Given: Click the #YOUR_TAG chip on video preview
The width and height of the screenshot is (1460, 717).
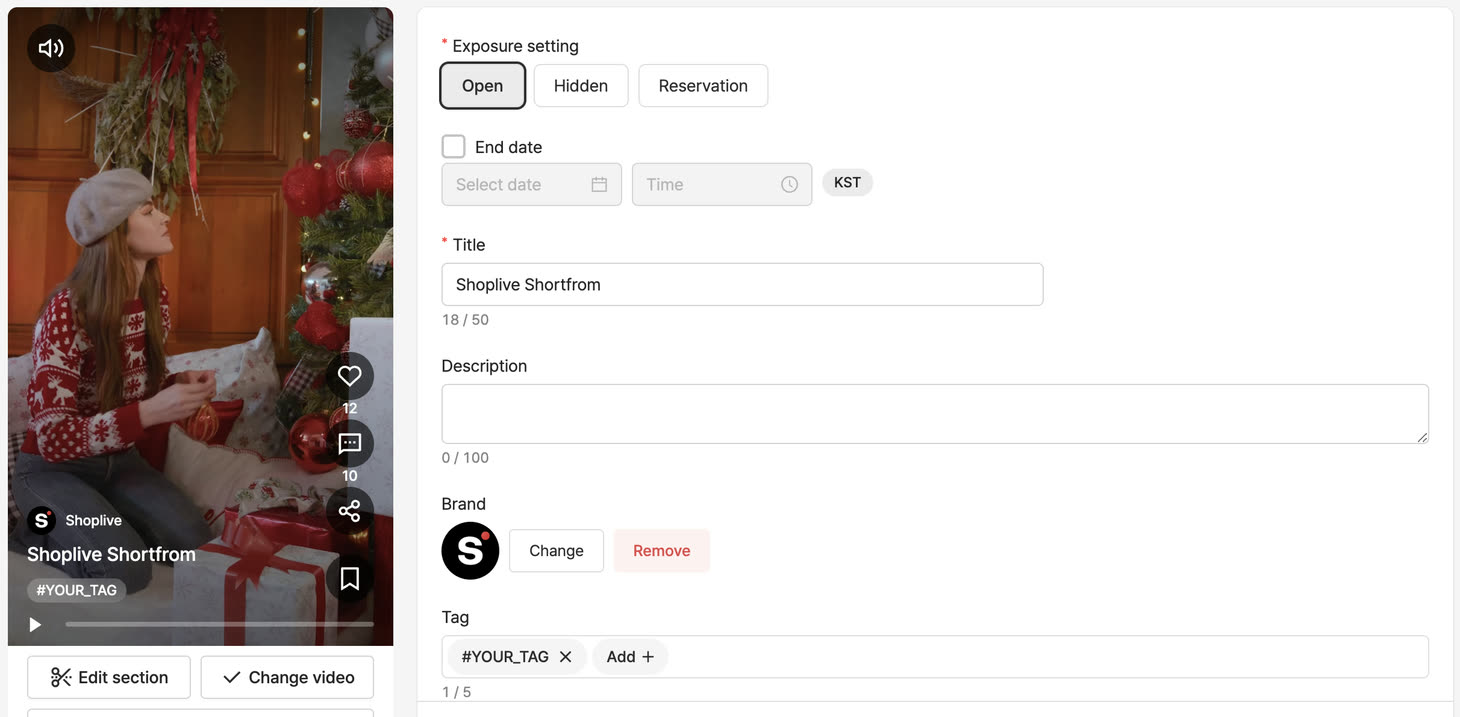Looking at the screenshot, I should [x=77, y=590].
